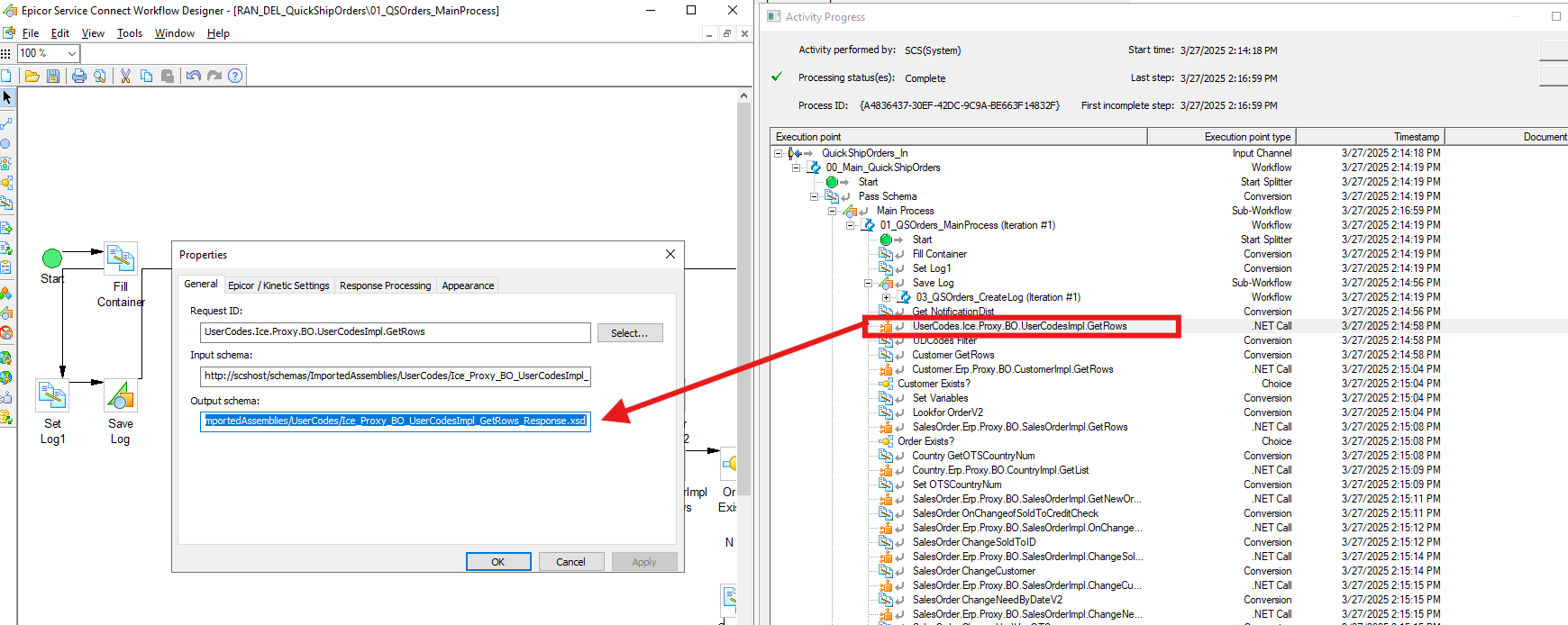Click into the Output schema field
Screen dimensions: 1568x625
click(x=396, y=421)
